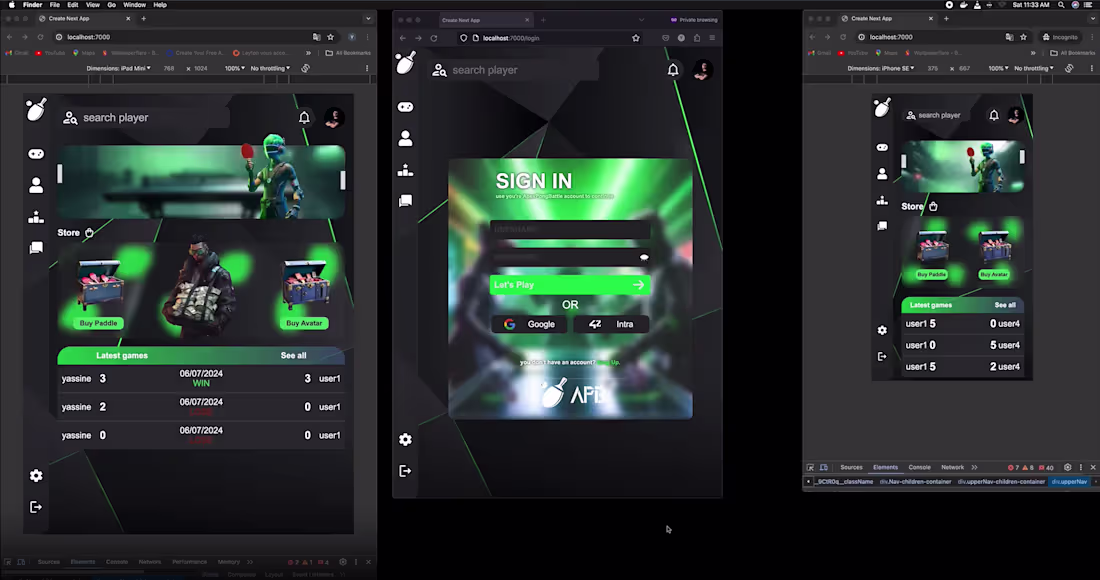This screenshot has width=1100, height=580.
Task: Switch to Sources tab in iPhone SE window devtools
Action: point(851,467)
